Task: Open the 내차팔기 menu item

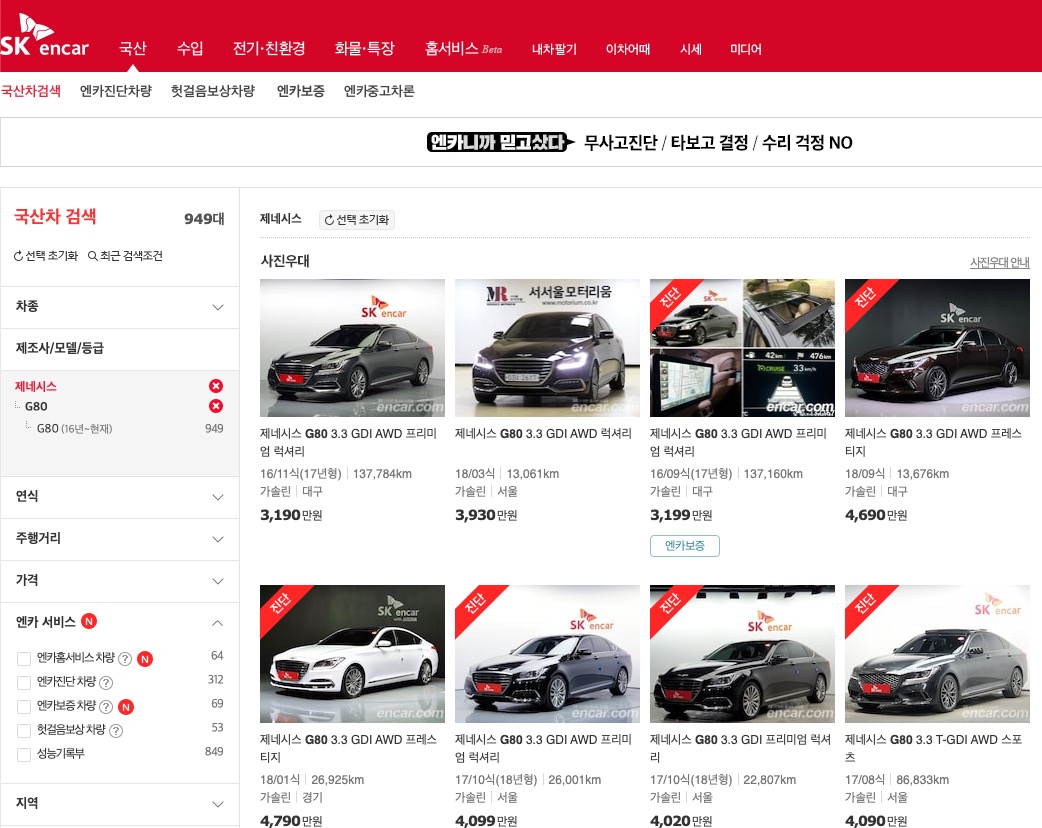Action: pyautogui.click(x=554, y=49)
